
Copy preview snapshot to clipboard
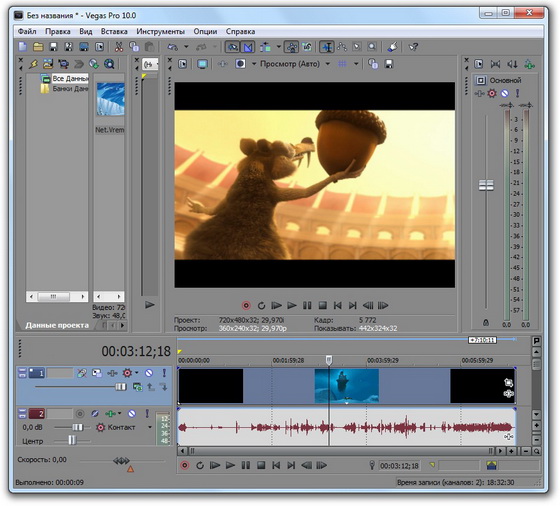pyautogui.click(x=373, y=64)
